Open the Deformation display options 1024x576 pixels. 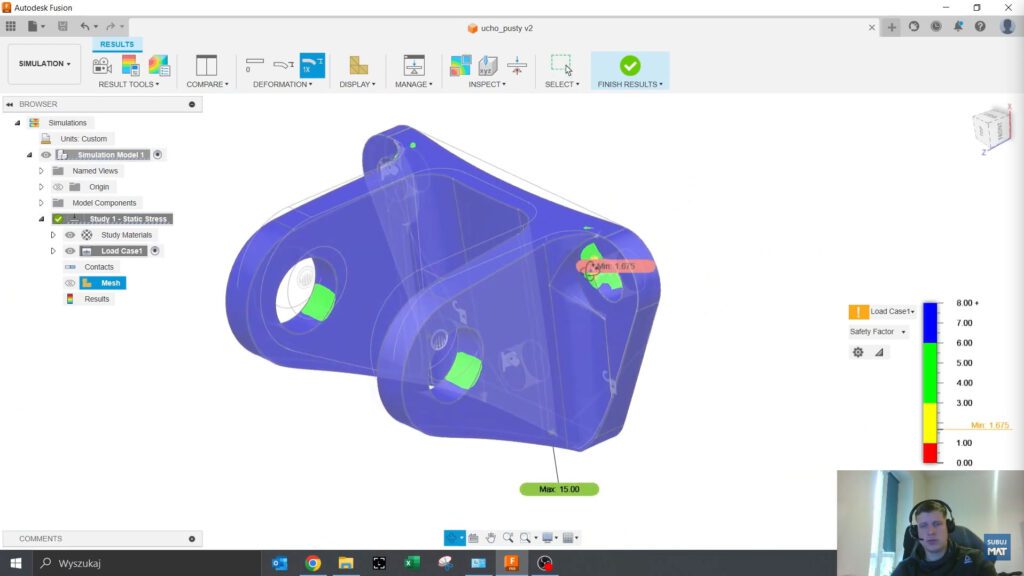click(283, 84)
